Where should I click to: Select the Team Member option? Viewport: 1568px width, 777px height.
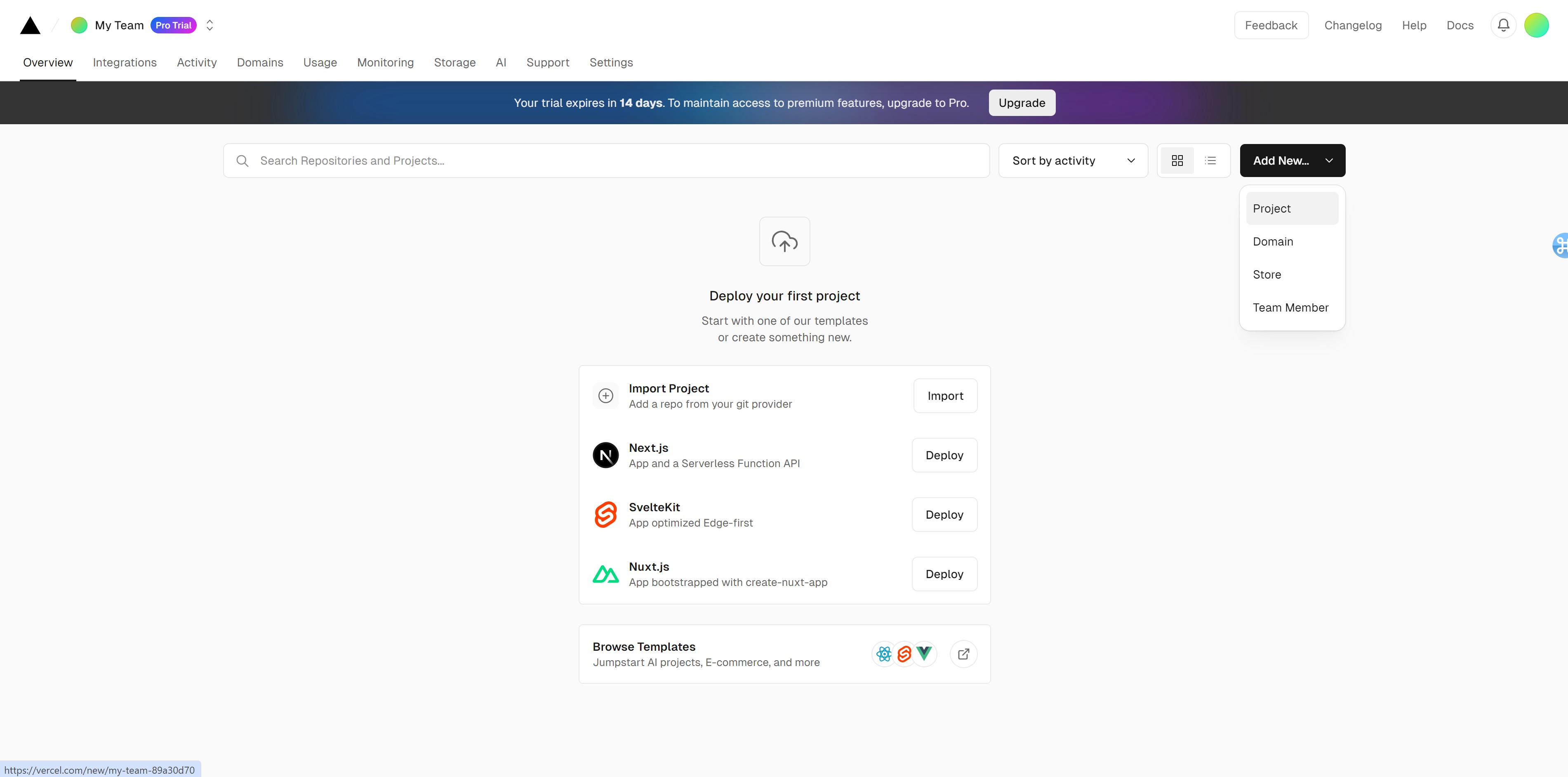(1291, 307)
